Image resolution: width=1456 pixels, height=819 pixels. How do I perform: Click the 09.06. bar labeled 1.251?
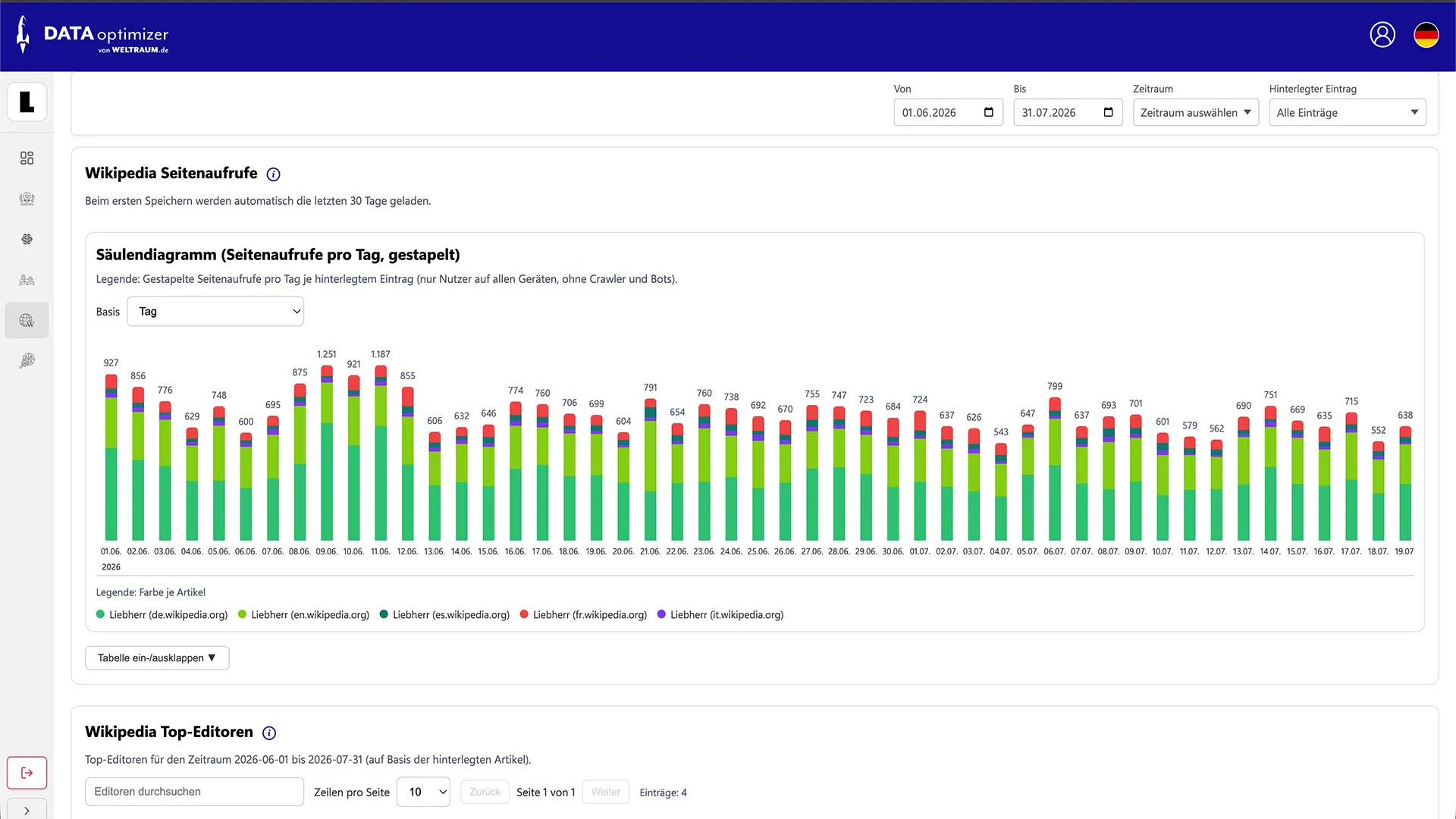coord(327,453)
